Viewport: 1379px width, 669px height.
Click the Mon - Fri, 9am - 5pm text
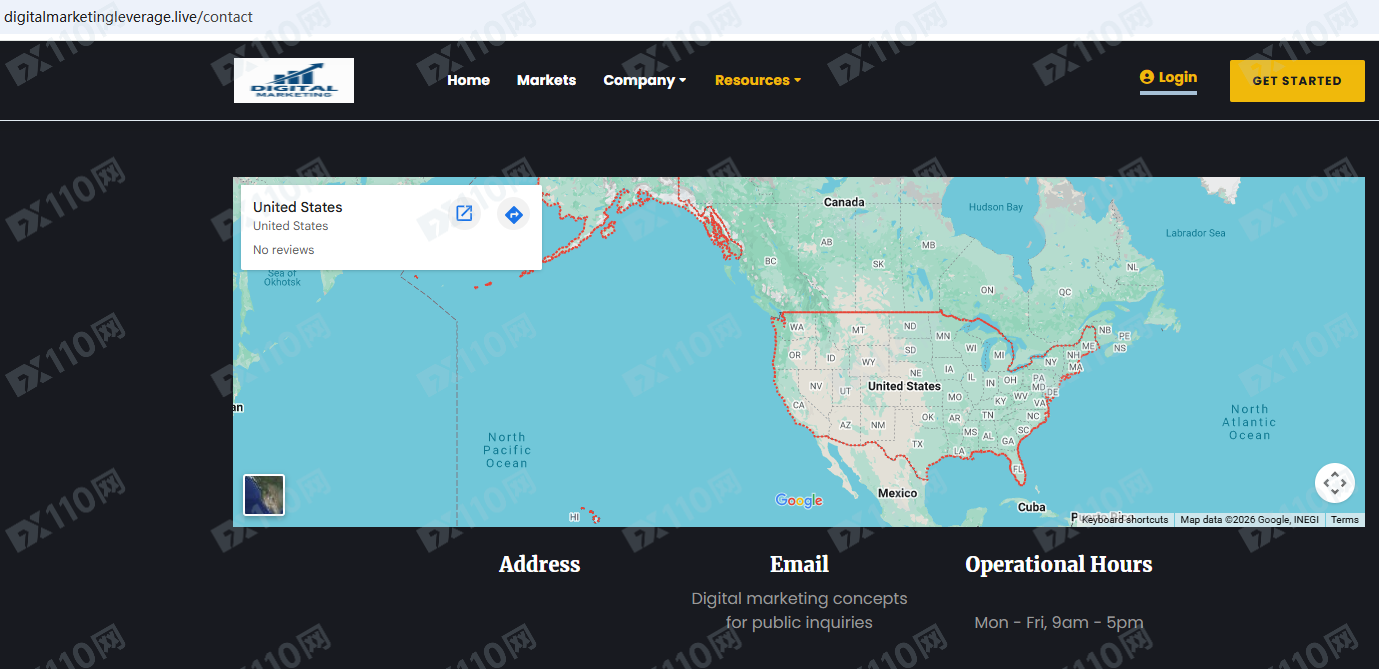[1059, 622]
